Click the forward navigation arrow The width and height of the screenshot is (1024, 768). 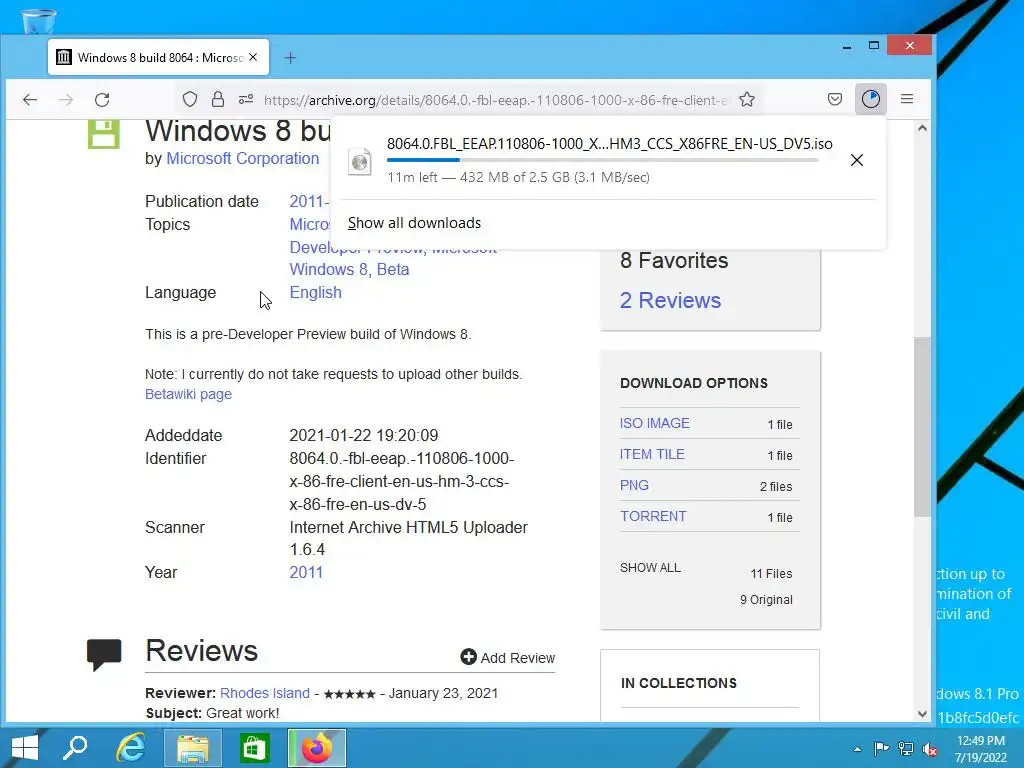[66, 99]
